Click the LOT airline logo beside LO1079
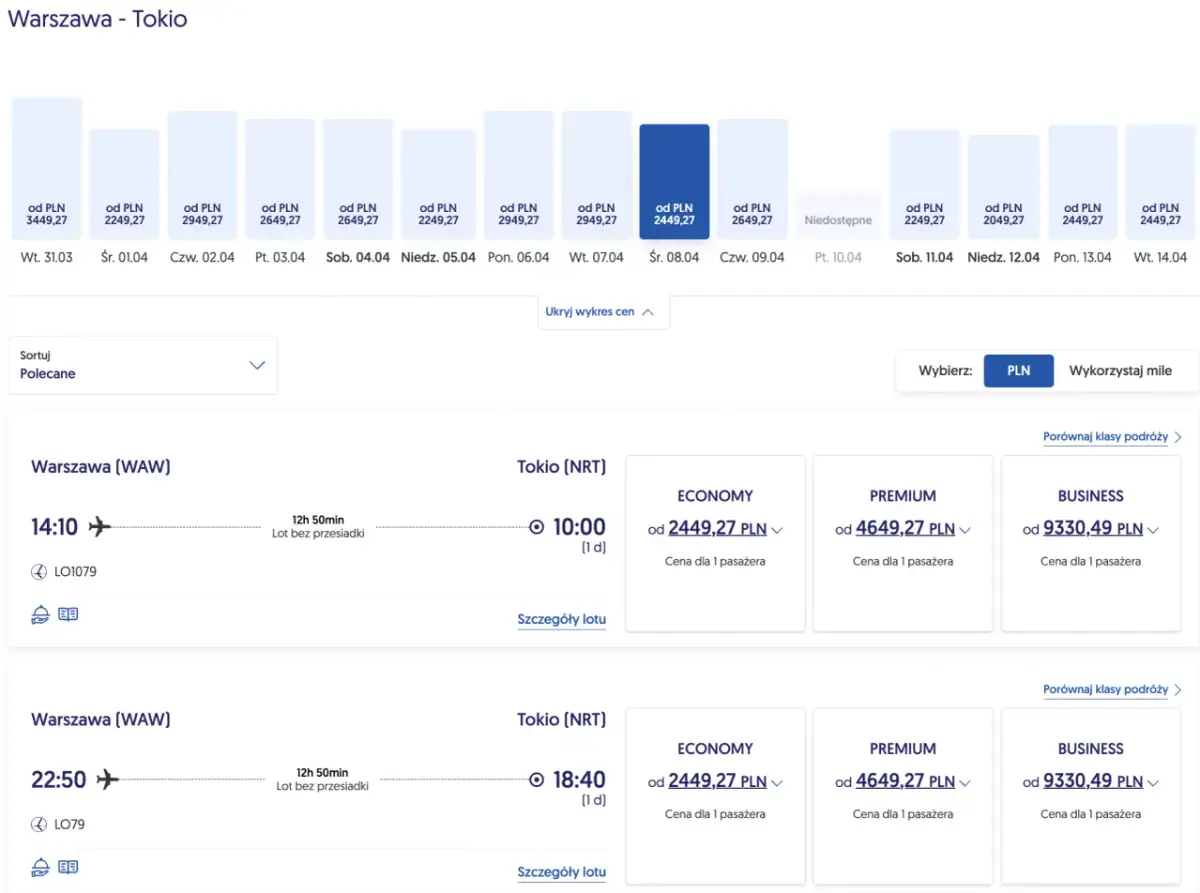1200x893 pixels. (39, 572)
